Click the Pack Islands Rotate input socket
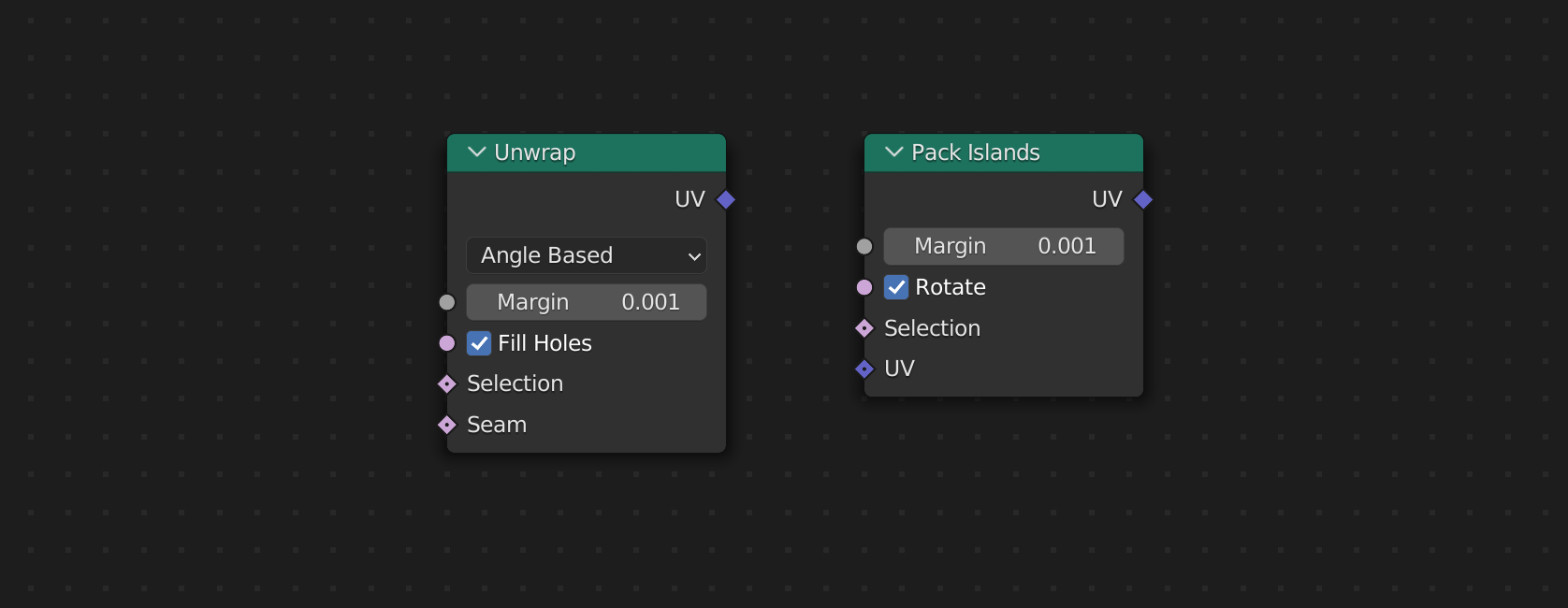Viewport: 1568px width, 608px height. [864, 287]
